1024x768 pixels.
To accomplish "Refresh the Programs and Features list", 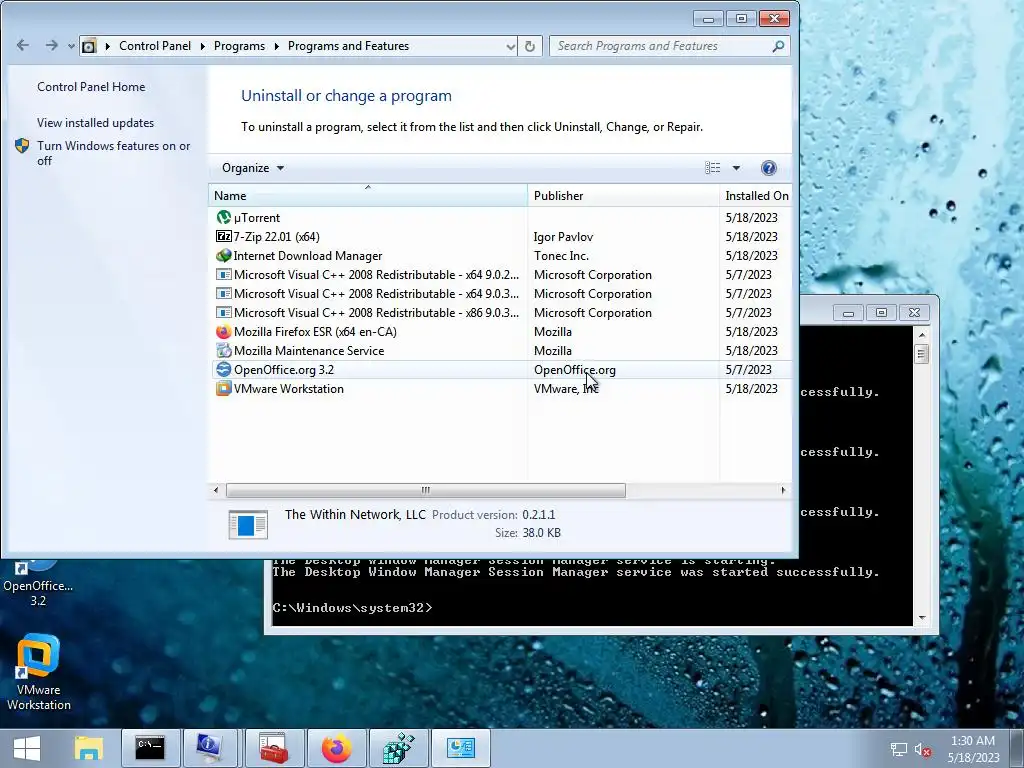I will (530, 46).
